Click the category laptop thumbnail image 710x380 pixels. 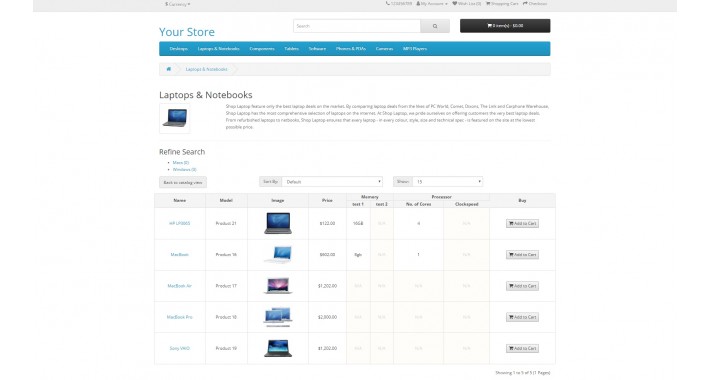(175, 118)
